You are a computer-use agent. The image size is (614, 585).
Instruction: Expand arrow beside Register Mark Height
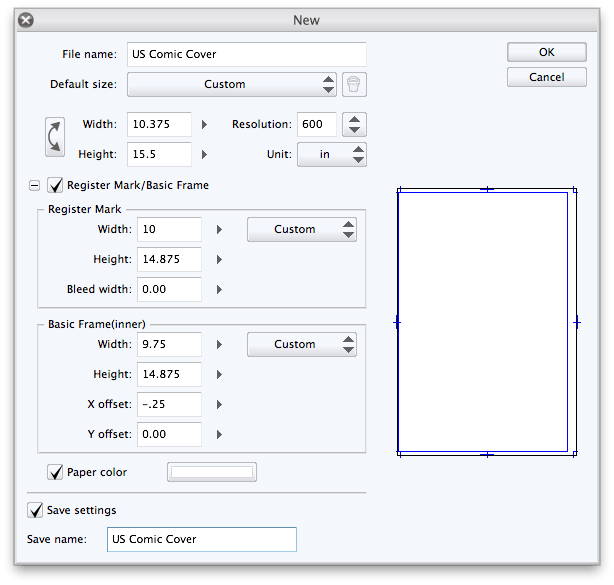point(219,259)
